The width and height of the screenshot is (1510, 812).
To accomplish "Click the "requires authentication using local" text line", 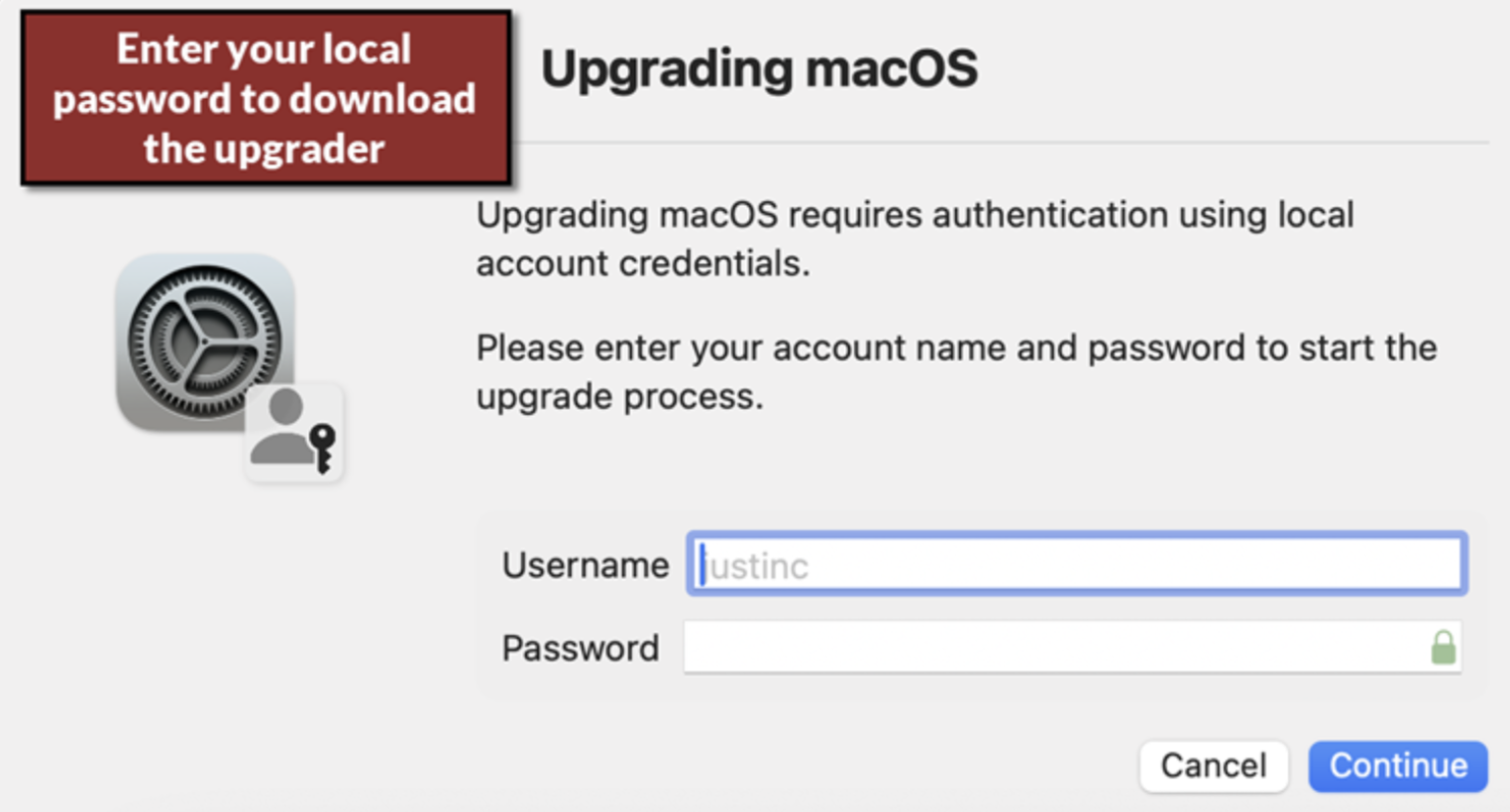I will coord(914,215).
